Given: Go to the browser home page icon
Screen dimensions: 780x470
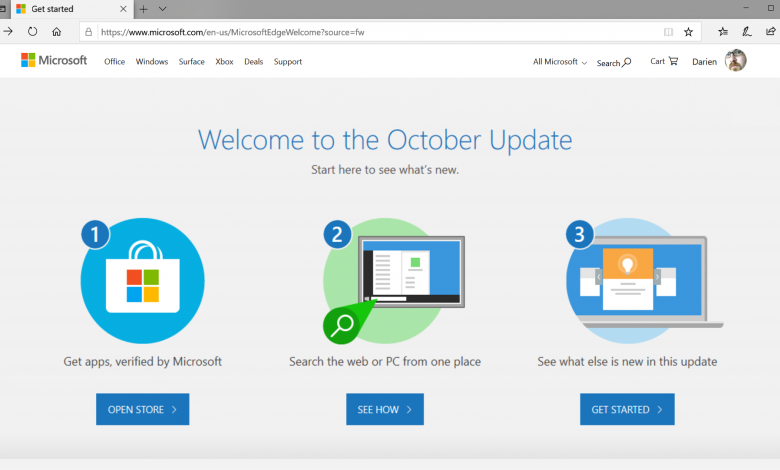Looking at the screenshot, I should click(x=57, y=32).
